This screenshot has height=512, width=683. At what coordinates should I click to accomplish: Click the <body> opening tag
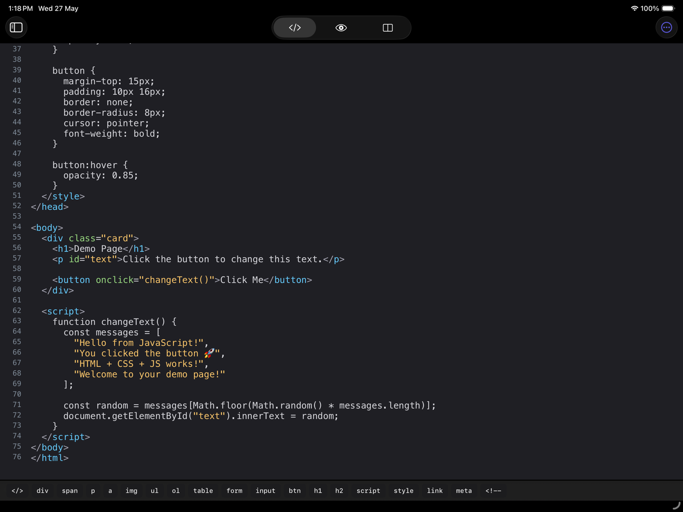pos(47,228)
